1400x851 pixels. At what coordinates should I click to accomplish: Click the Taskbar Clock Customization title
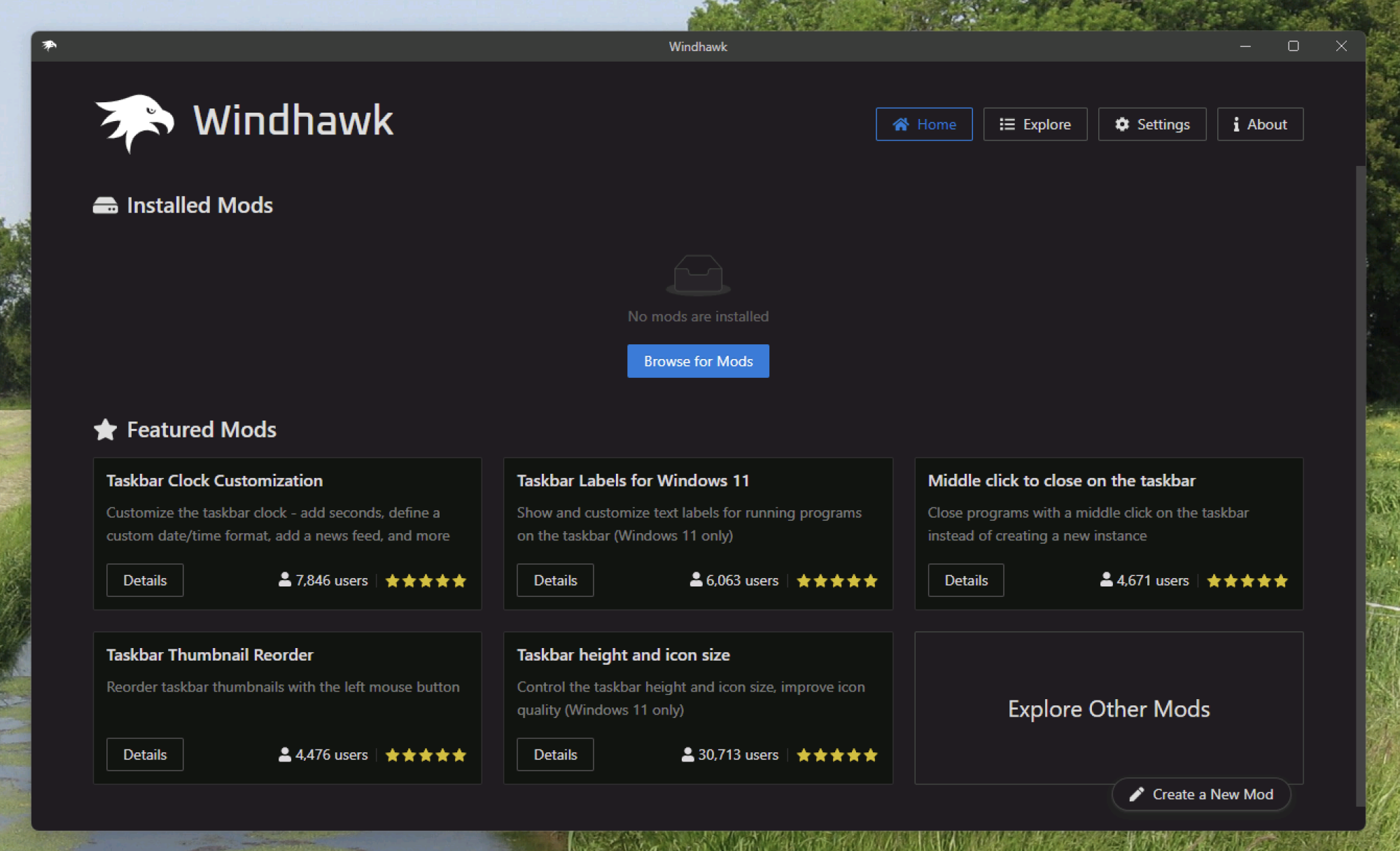pyautogui.click(x=214, y=481)
